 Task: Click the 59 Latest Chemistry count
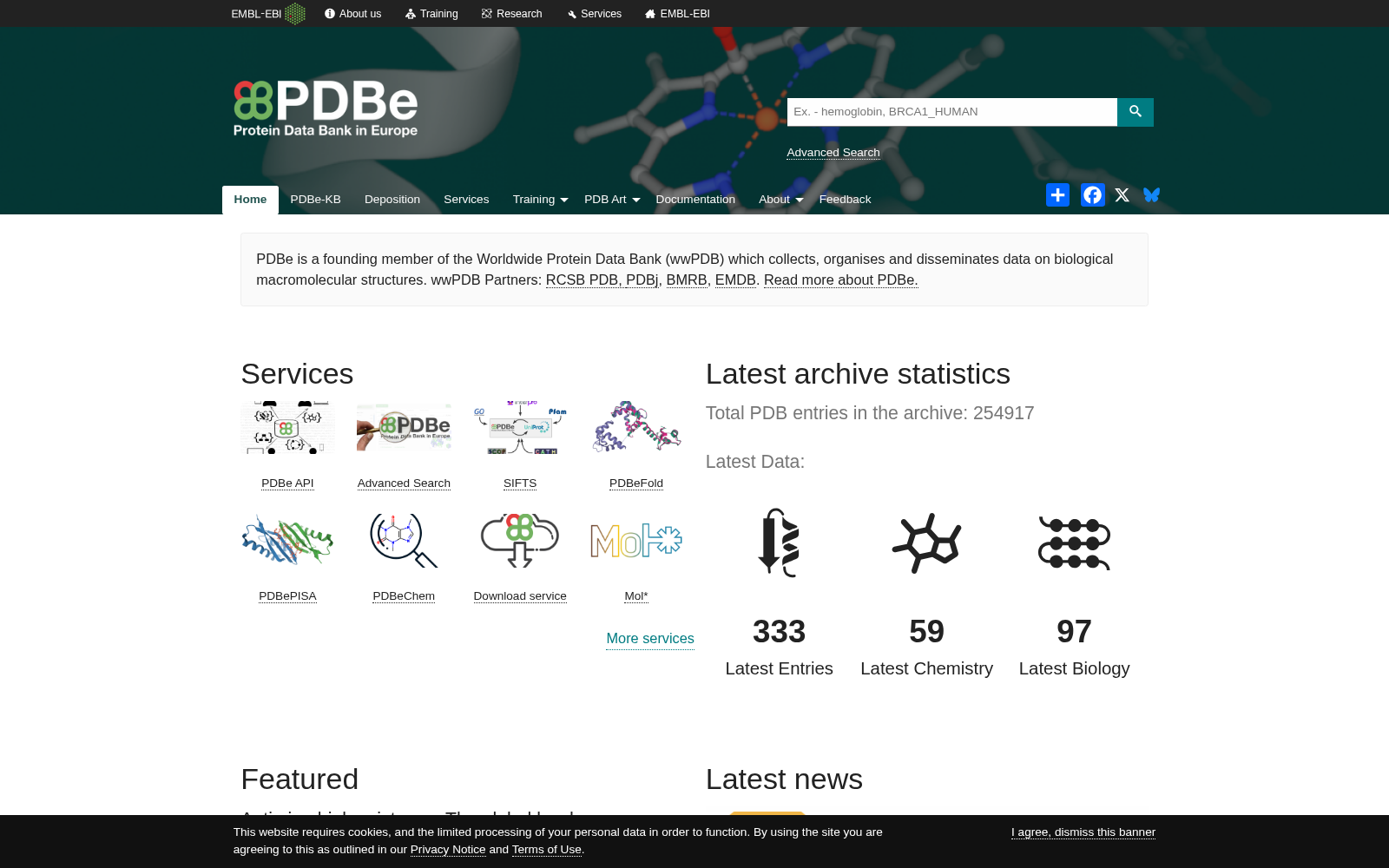pyautogui.click(x=926, y=632)
